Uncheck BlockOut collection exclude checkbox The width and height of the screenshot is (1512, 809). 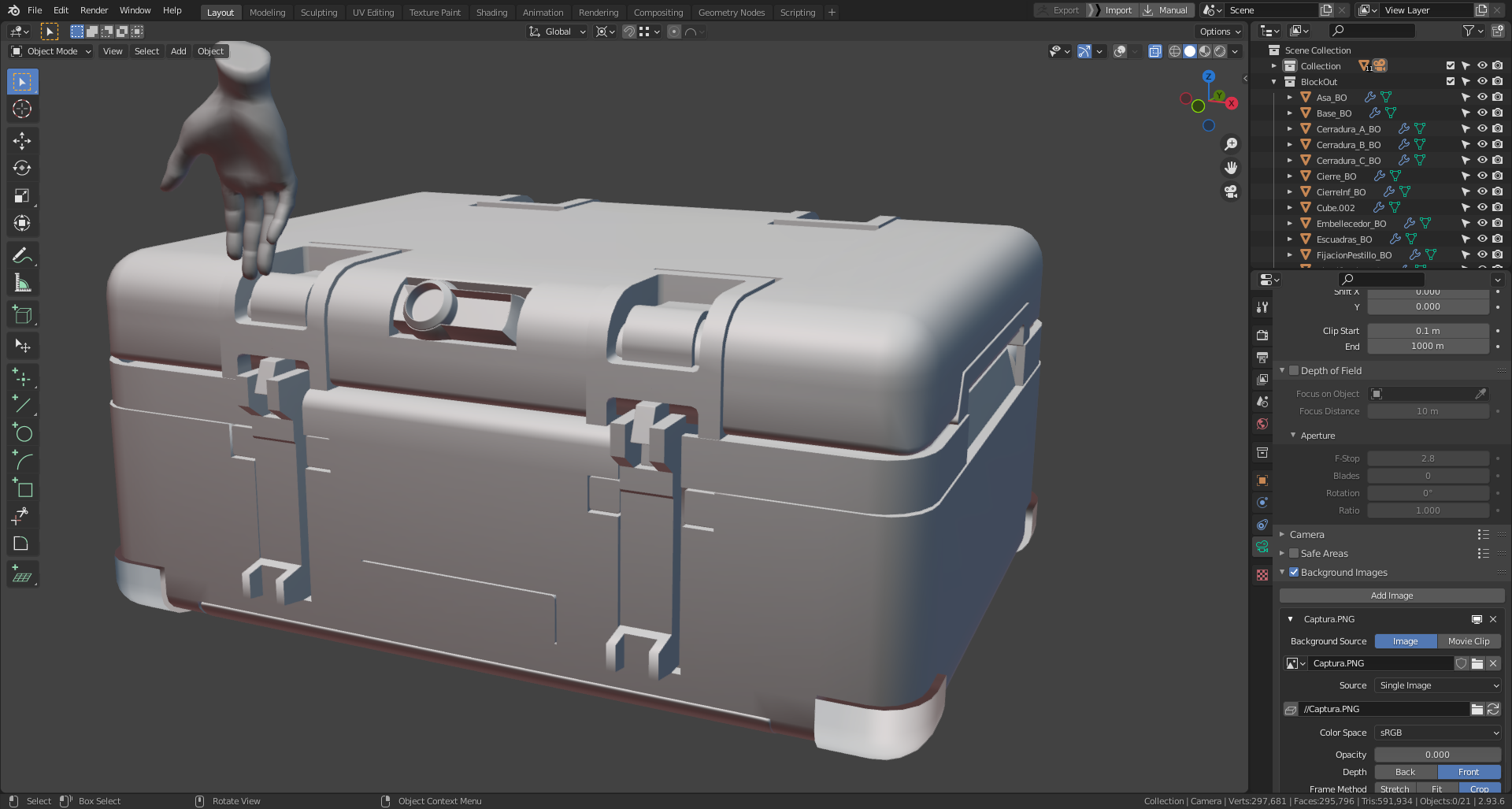click(x=1451, y=82)
